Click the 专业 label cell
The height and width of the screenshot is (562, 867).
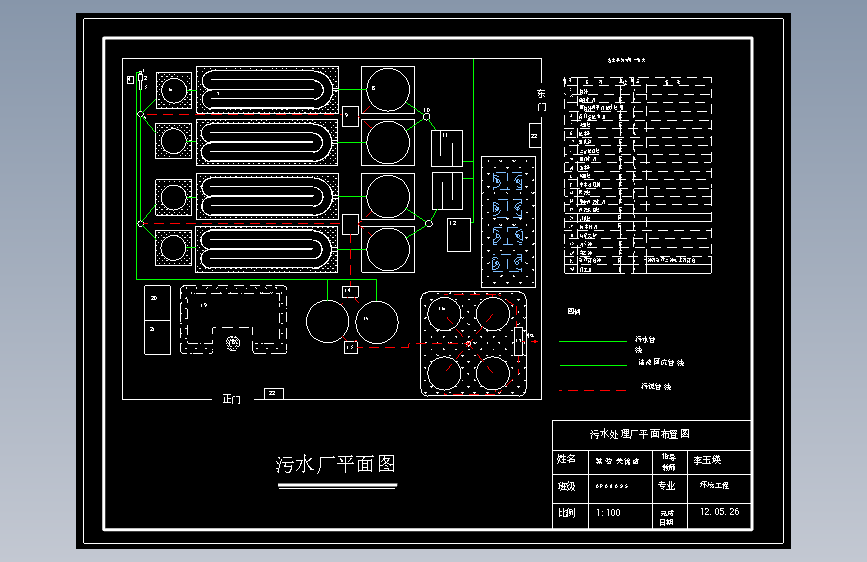[669, 488]
